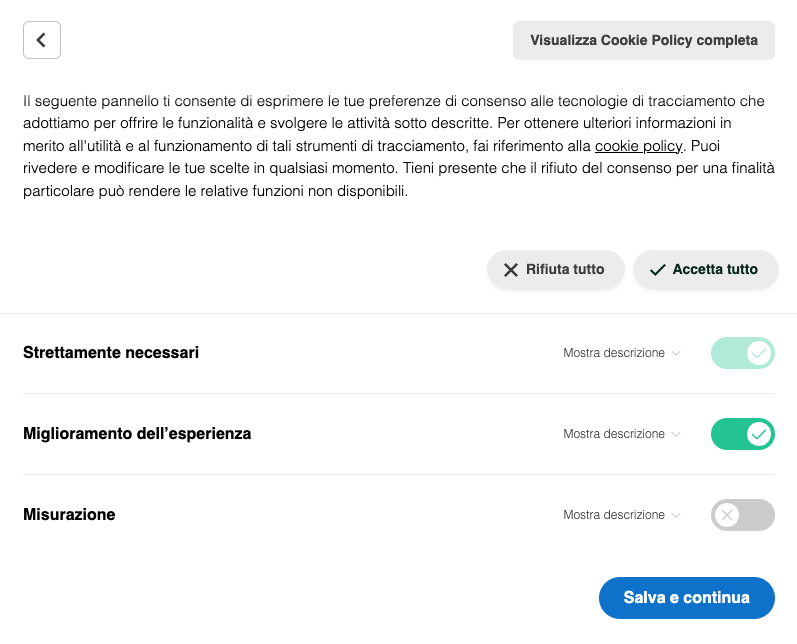Viewport: 797px width, 644px height.
Task: Click chevron beside Misurazione description
Action: tap(677, 516)
